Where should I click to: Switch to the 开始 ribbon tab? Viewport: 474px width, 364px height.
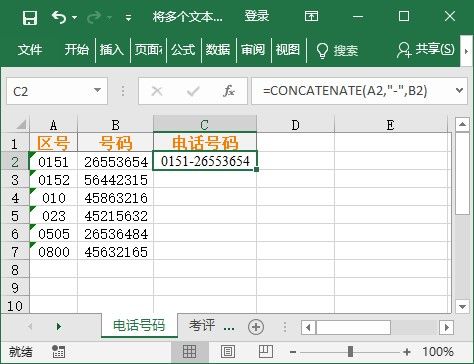click(77, 50)
